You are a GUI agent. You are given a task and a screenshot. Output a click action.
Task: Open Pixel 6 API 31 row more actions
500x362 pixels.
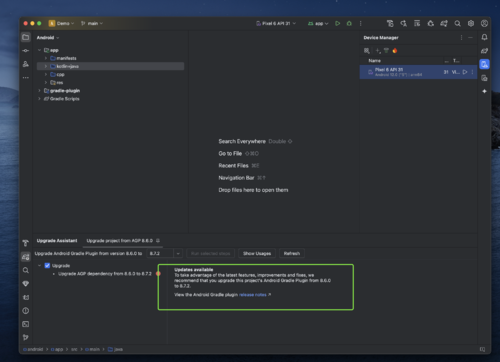click(x=472, y=72)
